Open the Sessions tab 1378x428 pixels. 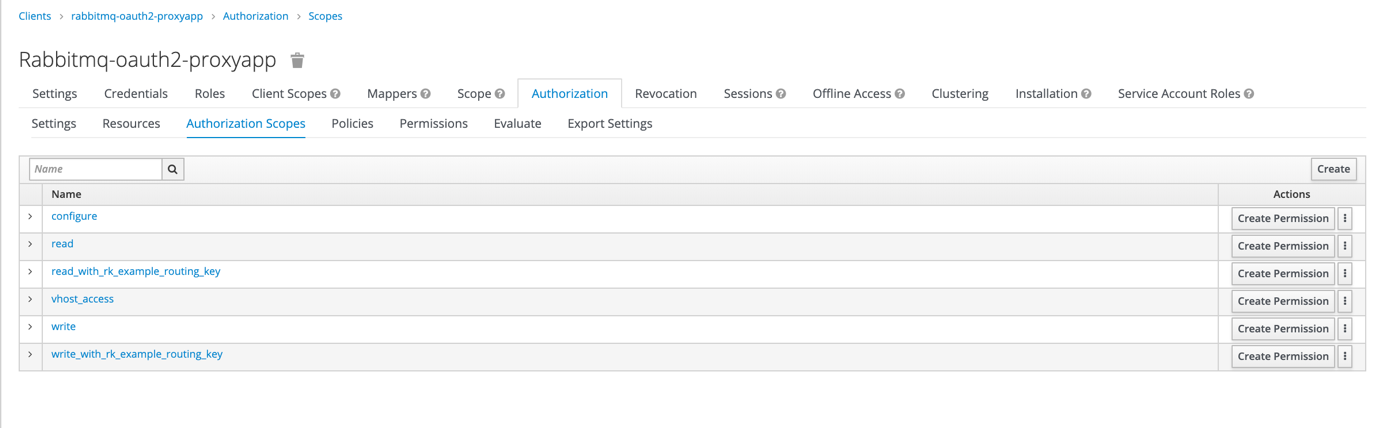click(748, 93)
